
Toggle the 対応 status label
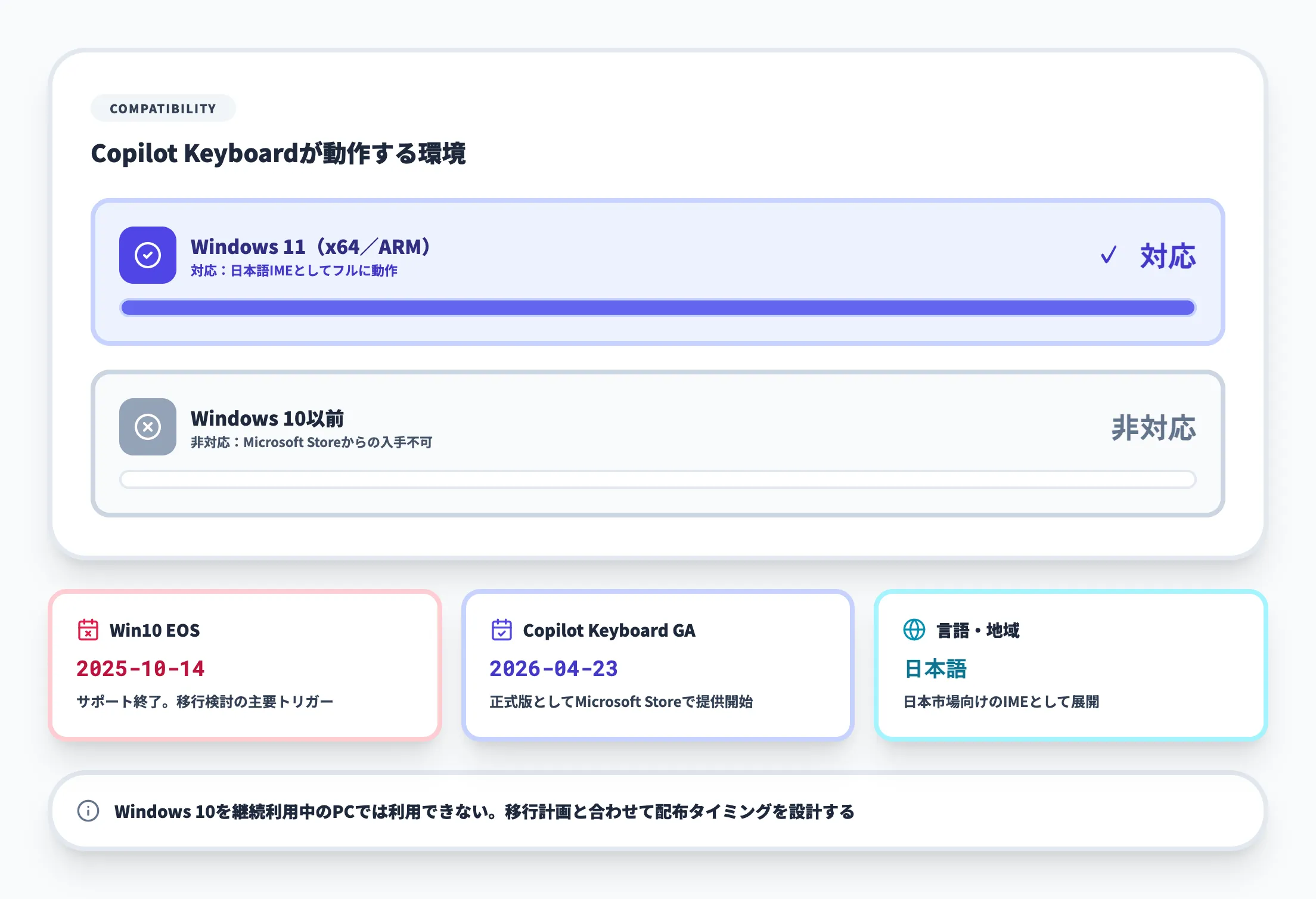click(x=1167, y=256)
